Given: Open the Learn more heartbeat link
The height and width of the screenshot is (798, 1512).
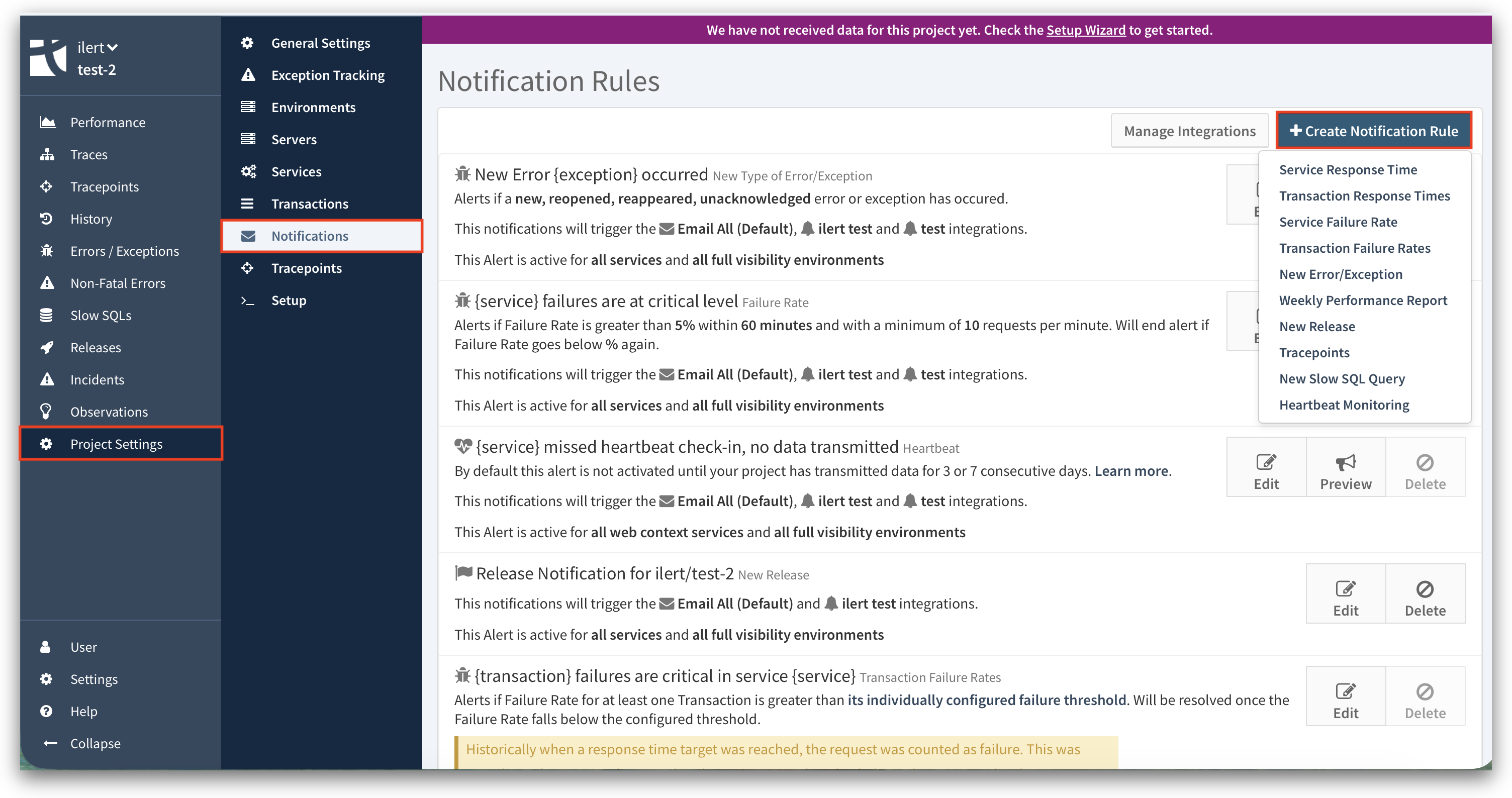Looking at the screenshot, I should 1131,471.
